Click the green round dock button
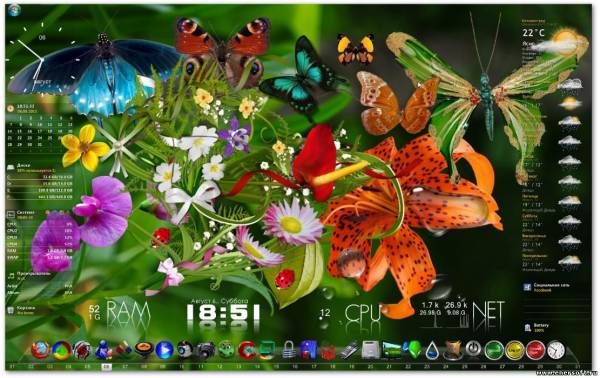The width and height of the screenshot is (600, 378). (x=494, y=350)
